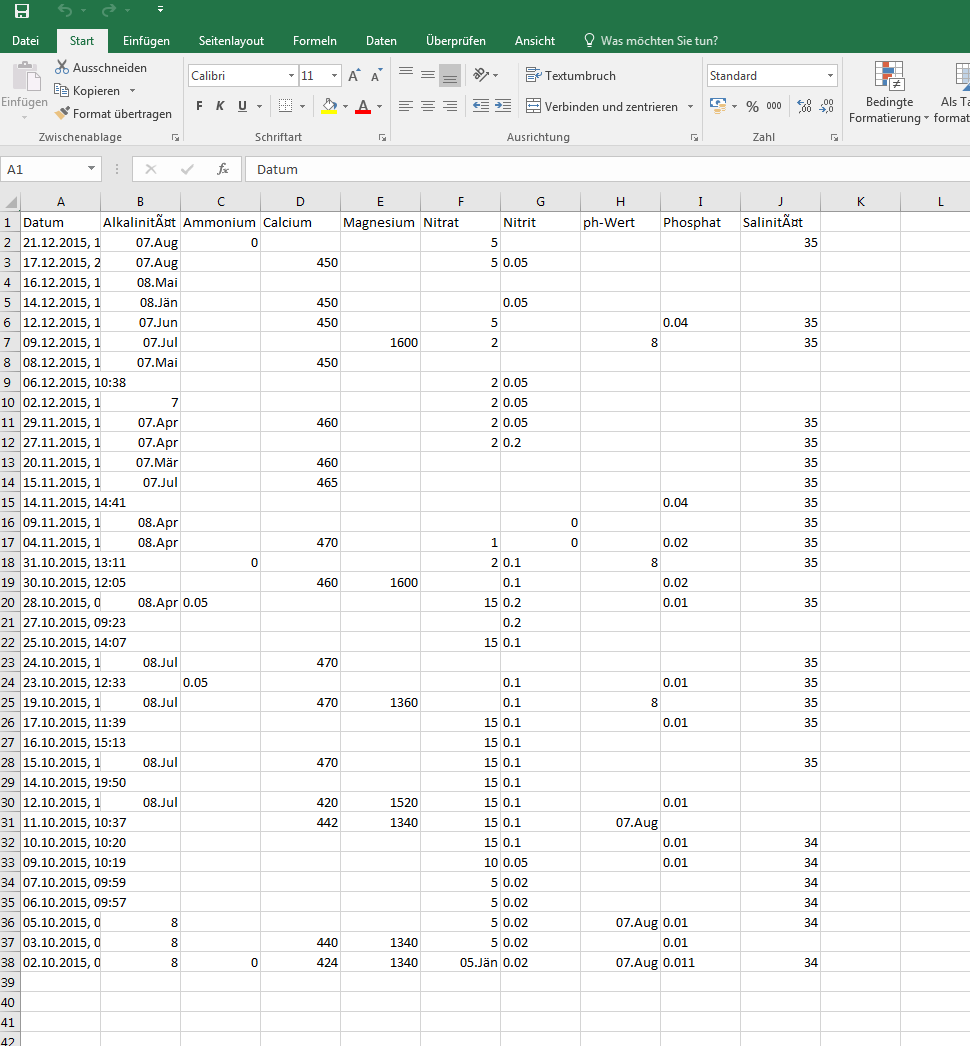This screenshot has width=970, height=1046.
Task: Click the Format übertragen paintbrush icon
Action: point(63,114)
